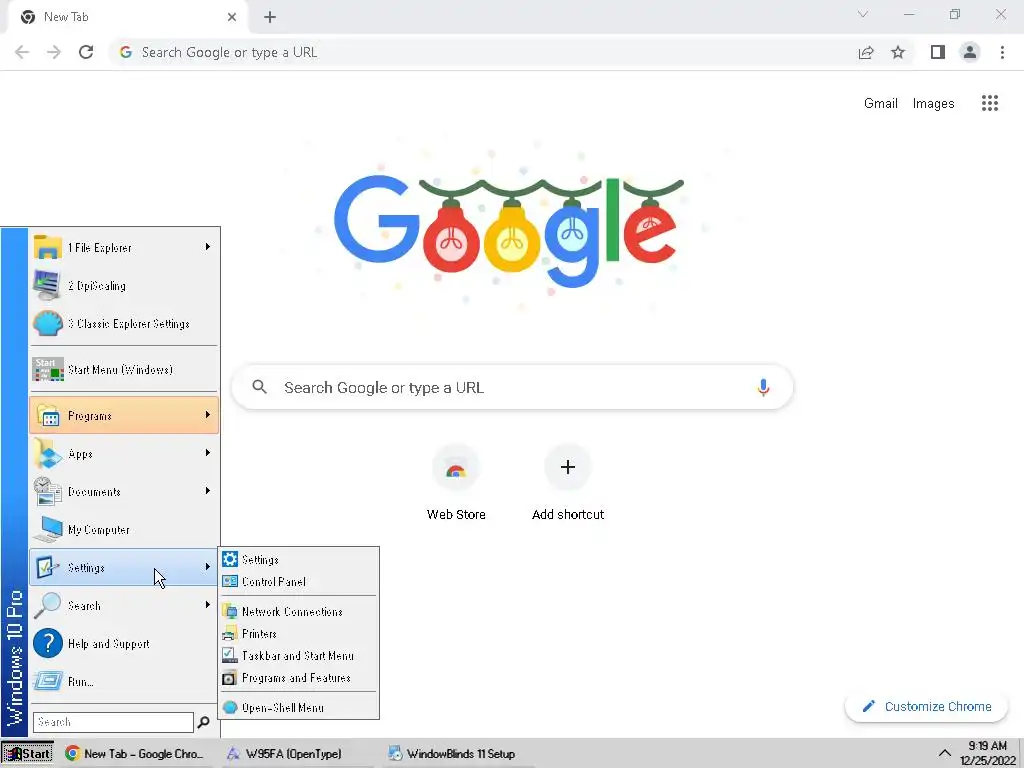
Task: Click the Chrome profile avatar icon
Action: 970,52
